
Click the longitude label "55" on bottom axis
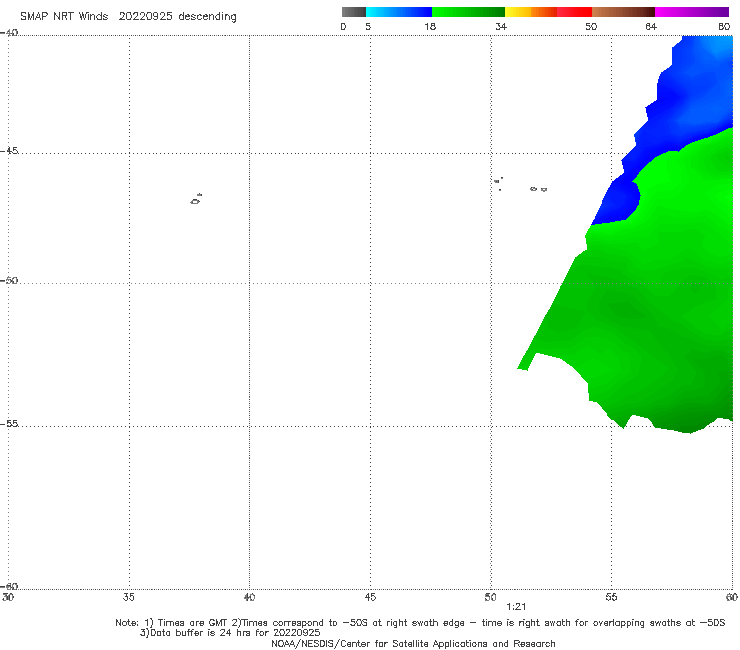click(611, 597)
